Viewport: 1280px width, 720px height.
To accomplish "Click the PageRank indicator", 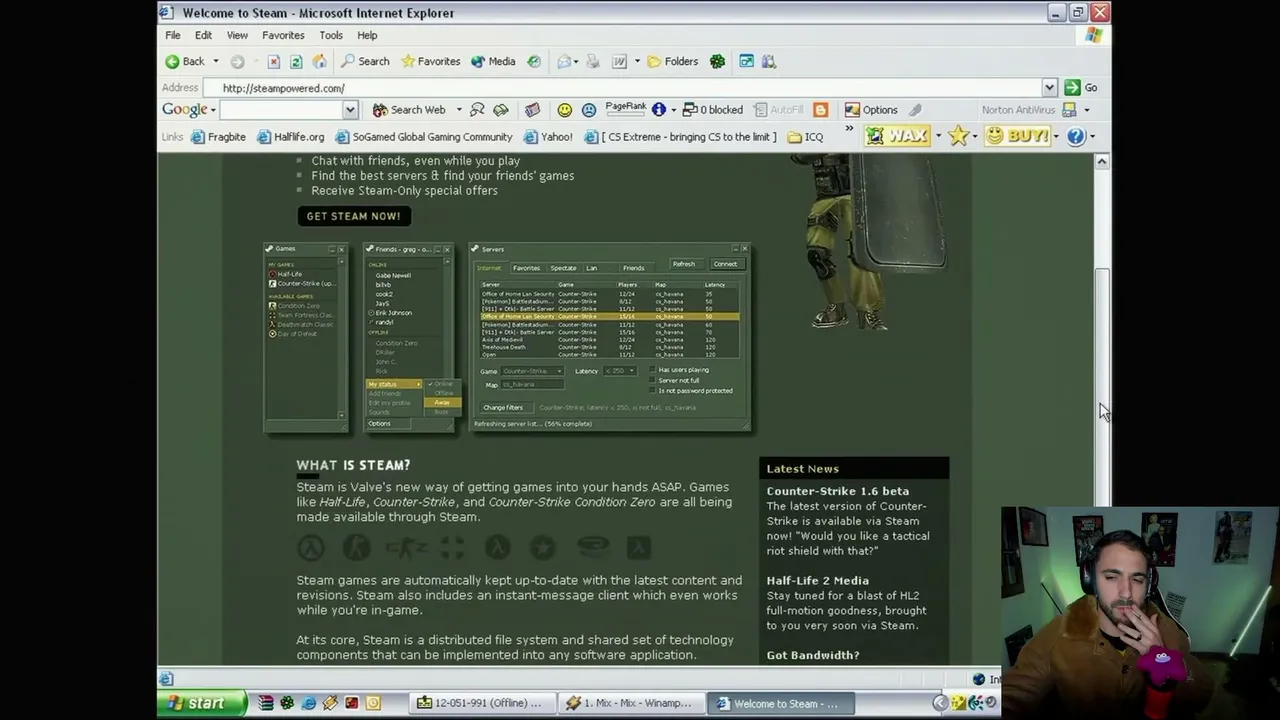I will tap(625, 108).
